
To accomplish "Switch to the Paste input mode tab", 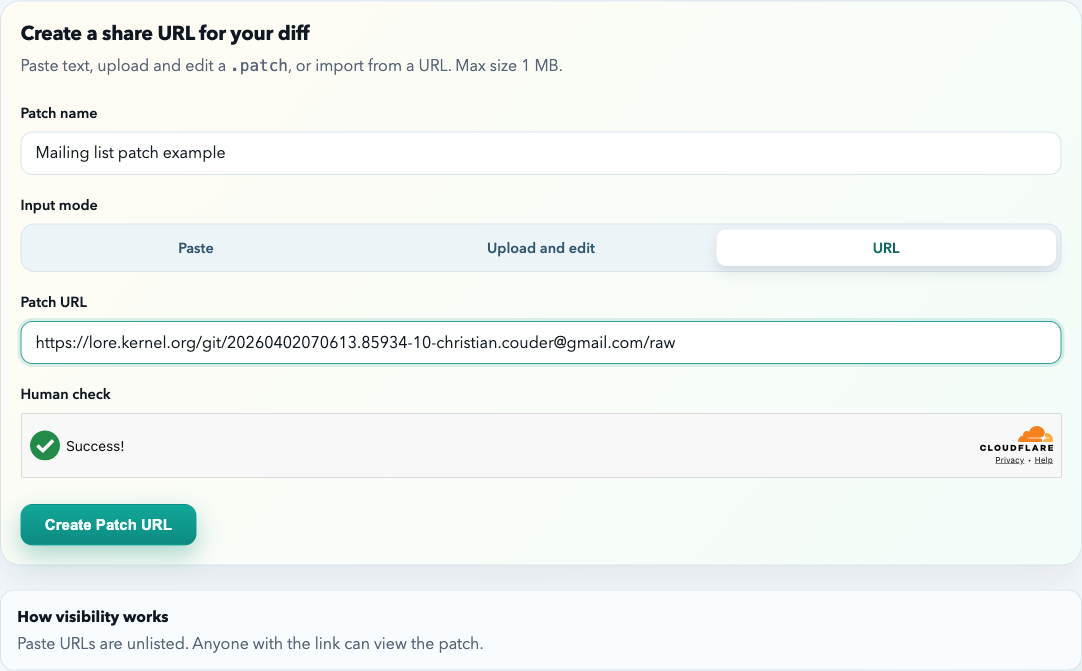I will coord(196,247).
